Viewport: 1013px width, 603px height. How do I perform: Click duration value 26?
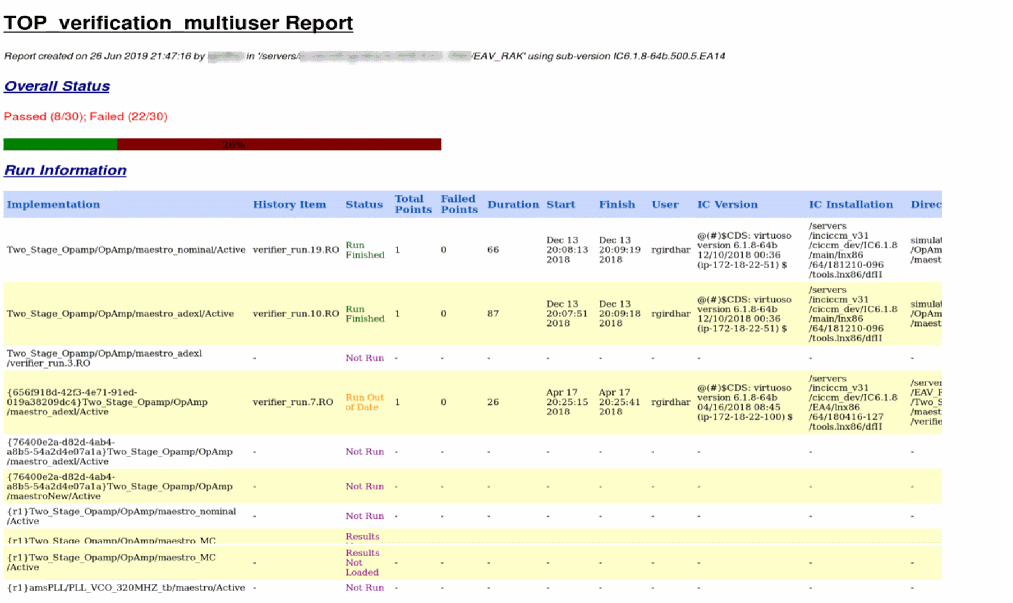pyautogui.click(x=493, y=402)
